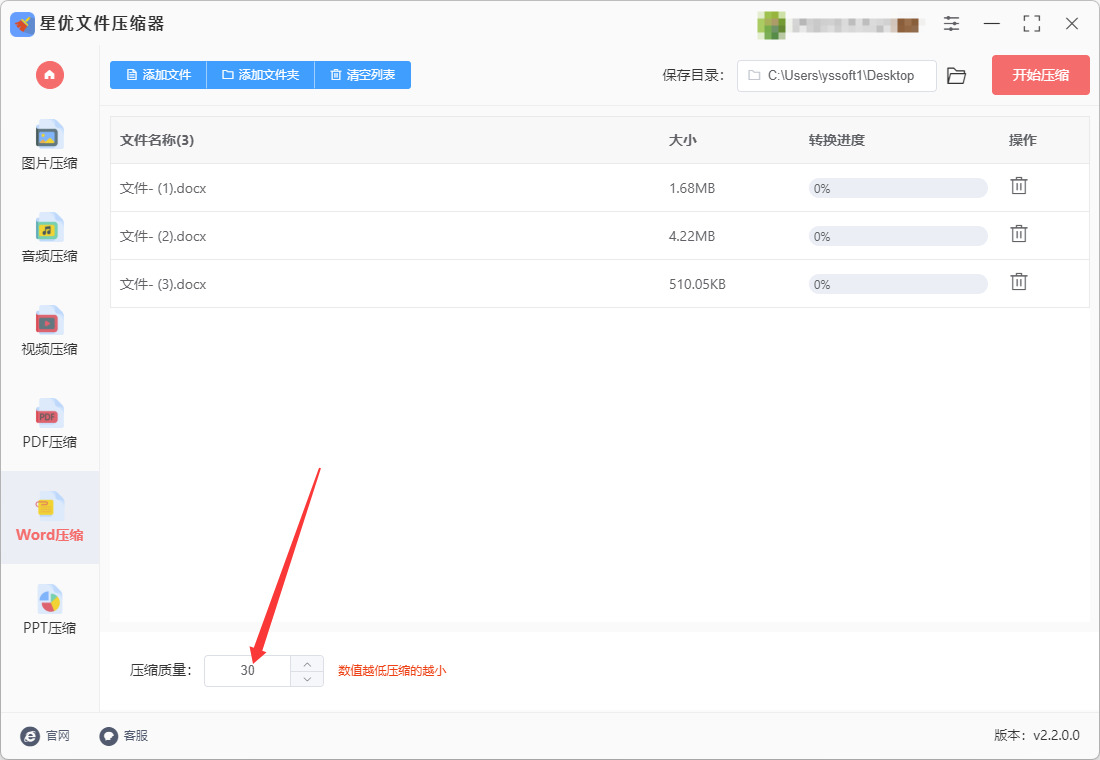
Task: Delete 文件- (1).docx from the list
Action: (x=1019, y=186)
